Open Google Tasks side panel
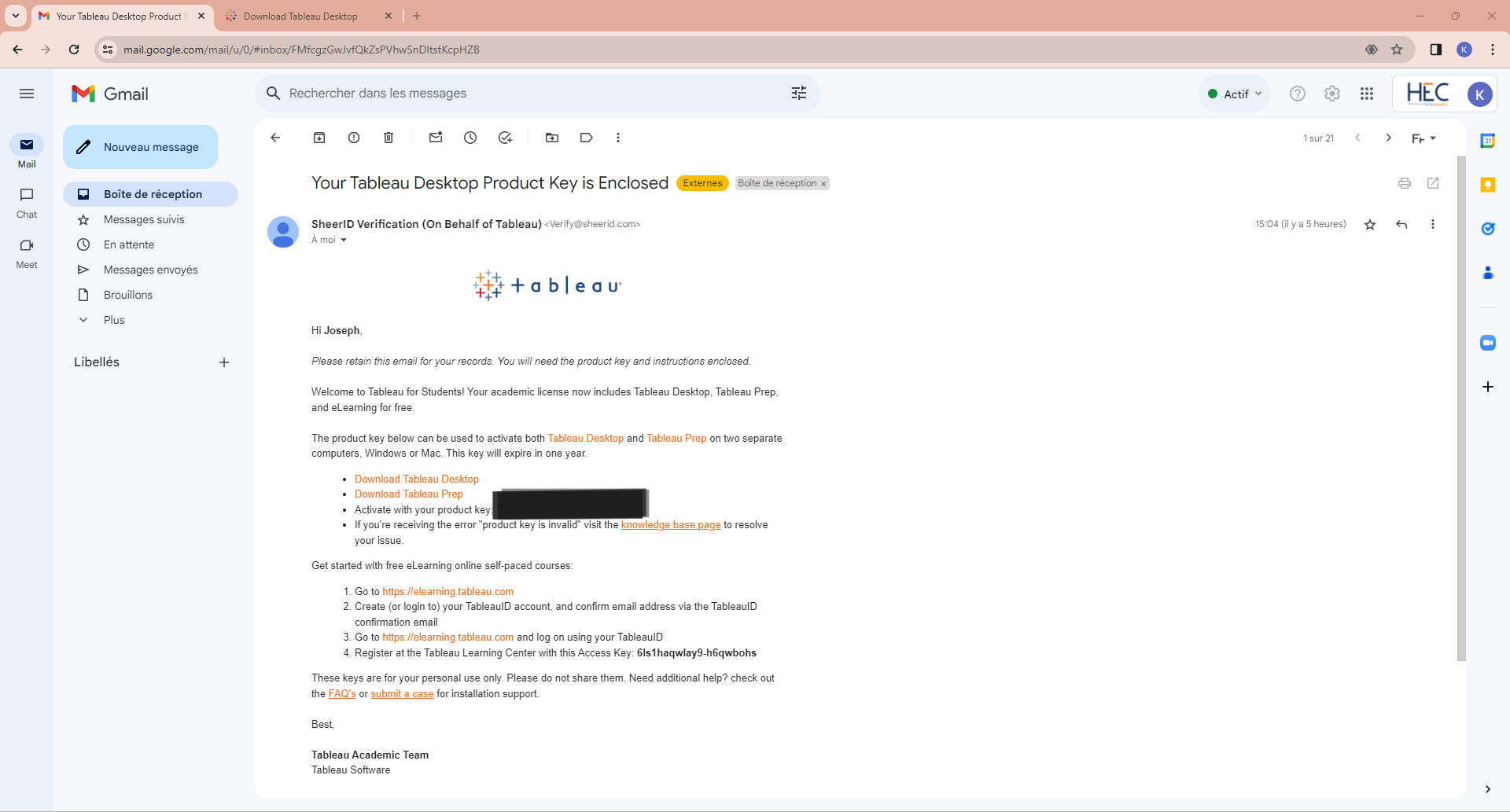 (1488, 229)
